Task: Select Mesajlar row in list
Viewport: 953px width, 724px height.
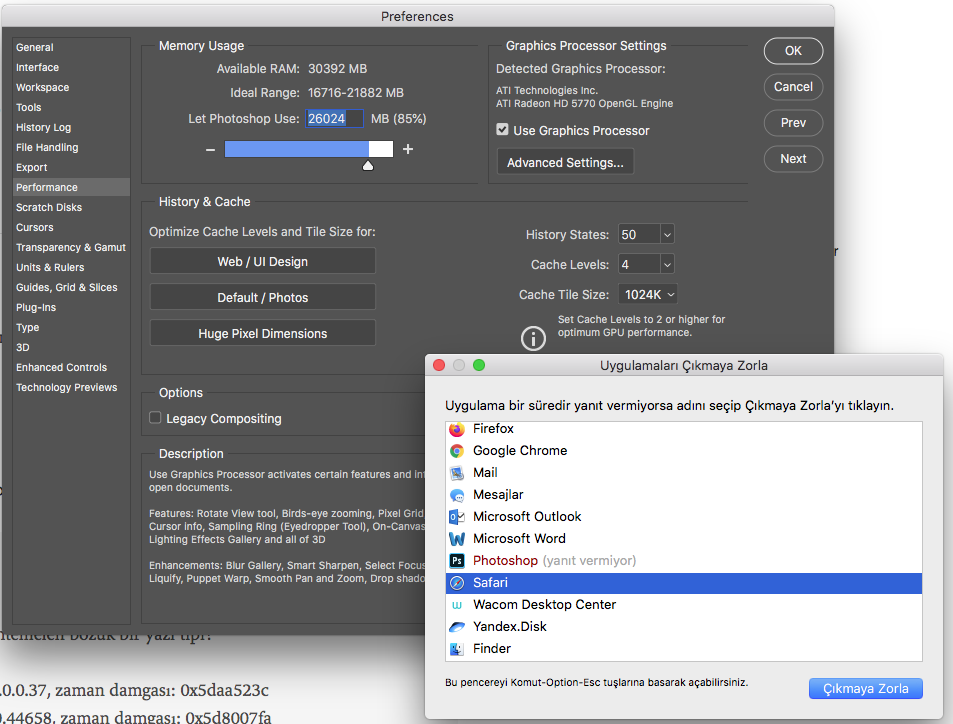Action: [684, 495]
